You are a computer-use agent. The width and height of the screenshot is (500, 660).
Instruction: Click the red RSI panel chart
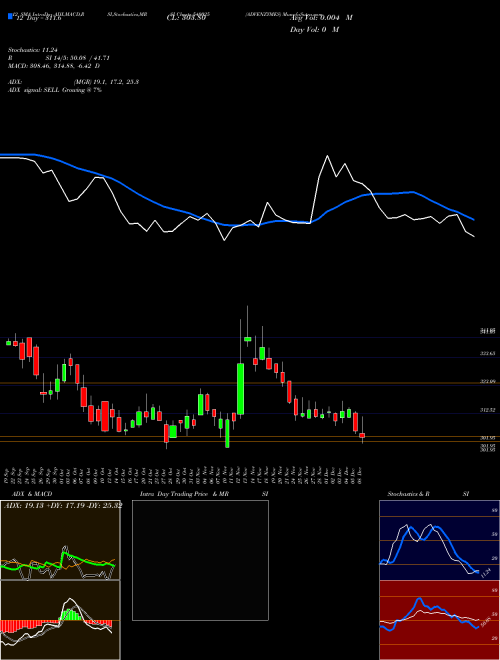click(439, 620)
